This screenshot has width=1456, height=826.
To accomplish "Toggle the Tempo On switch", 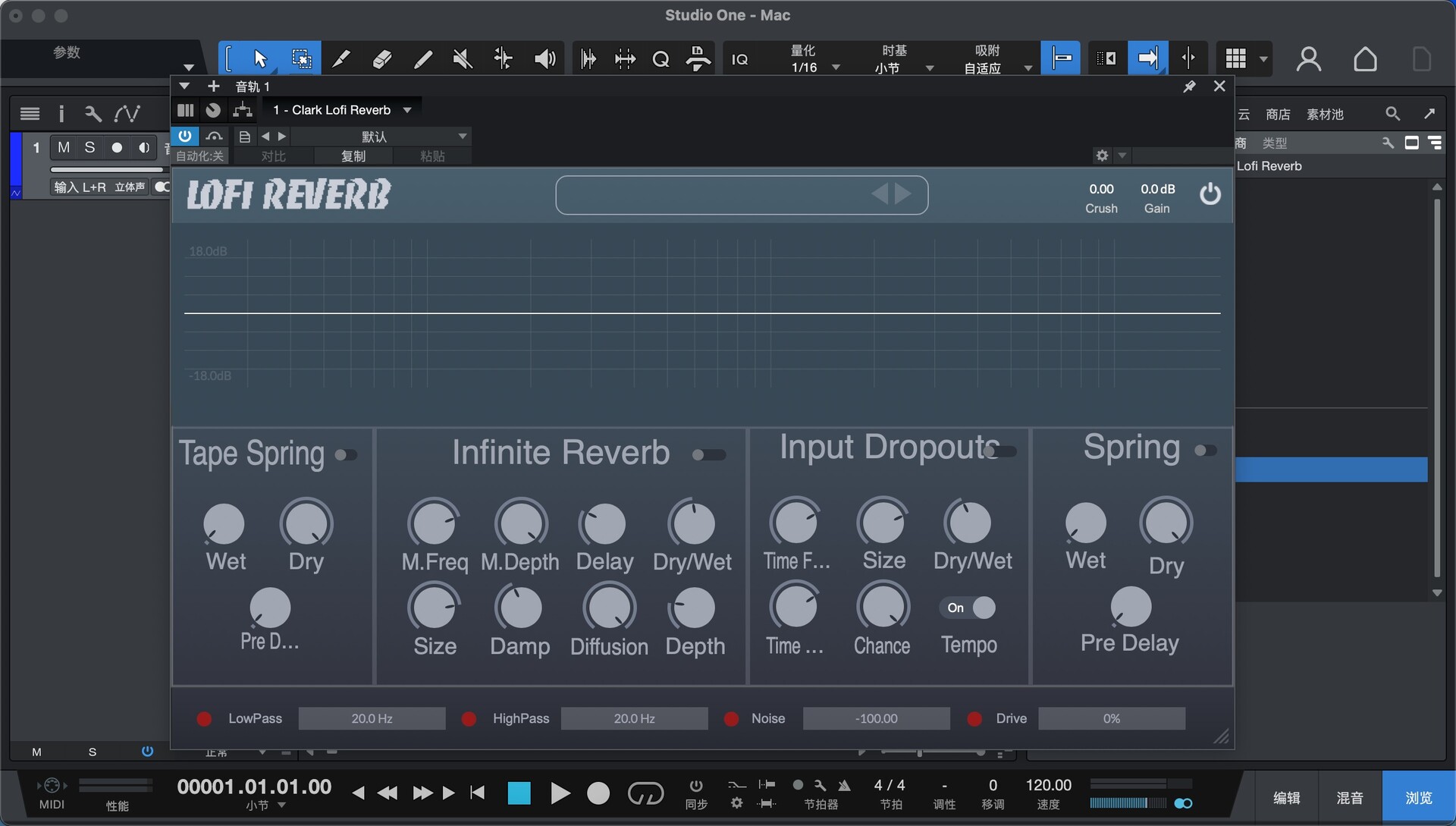I will 968,608.
